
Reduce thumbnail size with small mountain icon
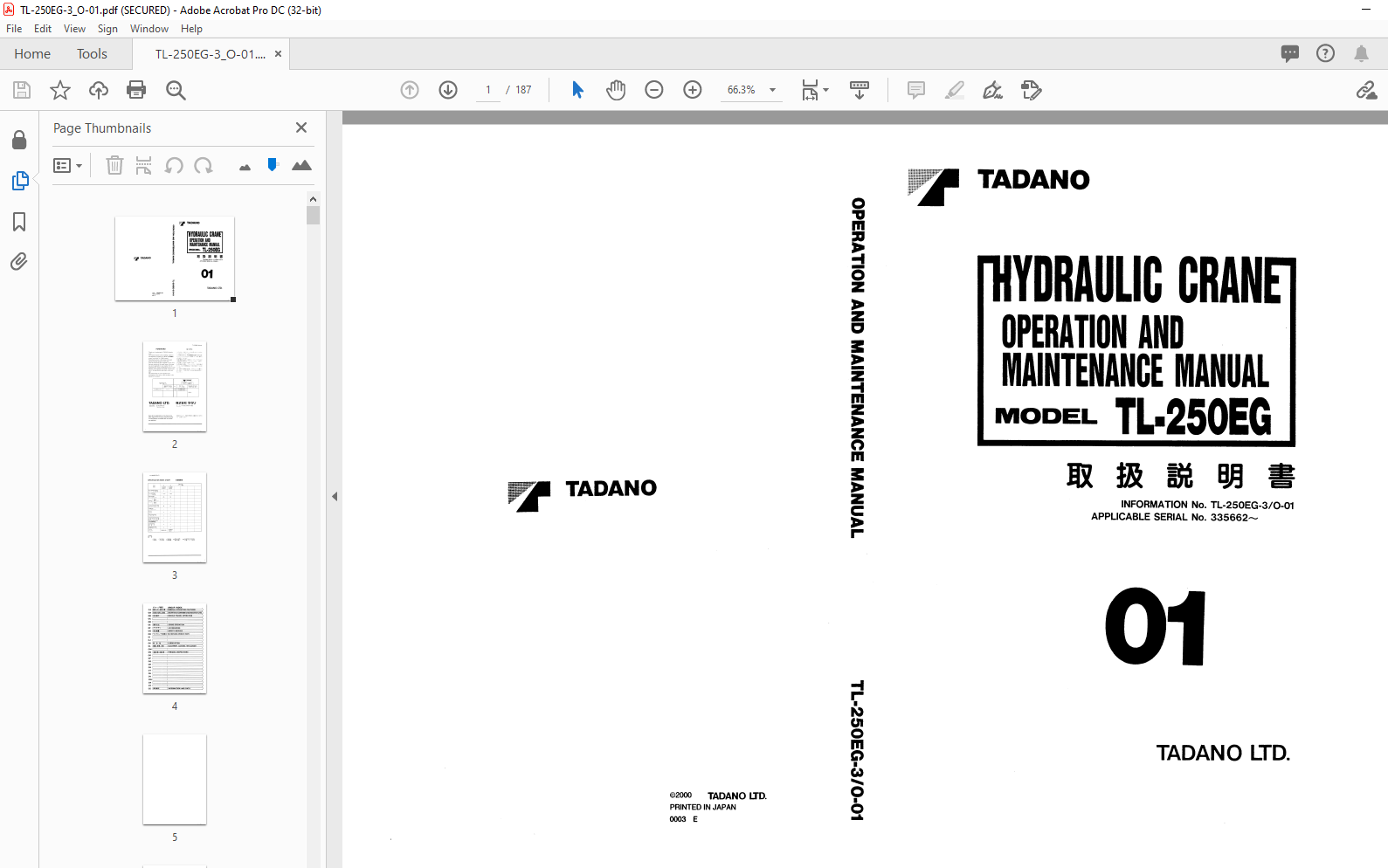(245, 167)
